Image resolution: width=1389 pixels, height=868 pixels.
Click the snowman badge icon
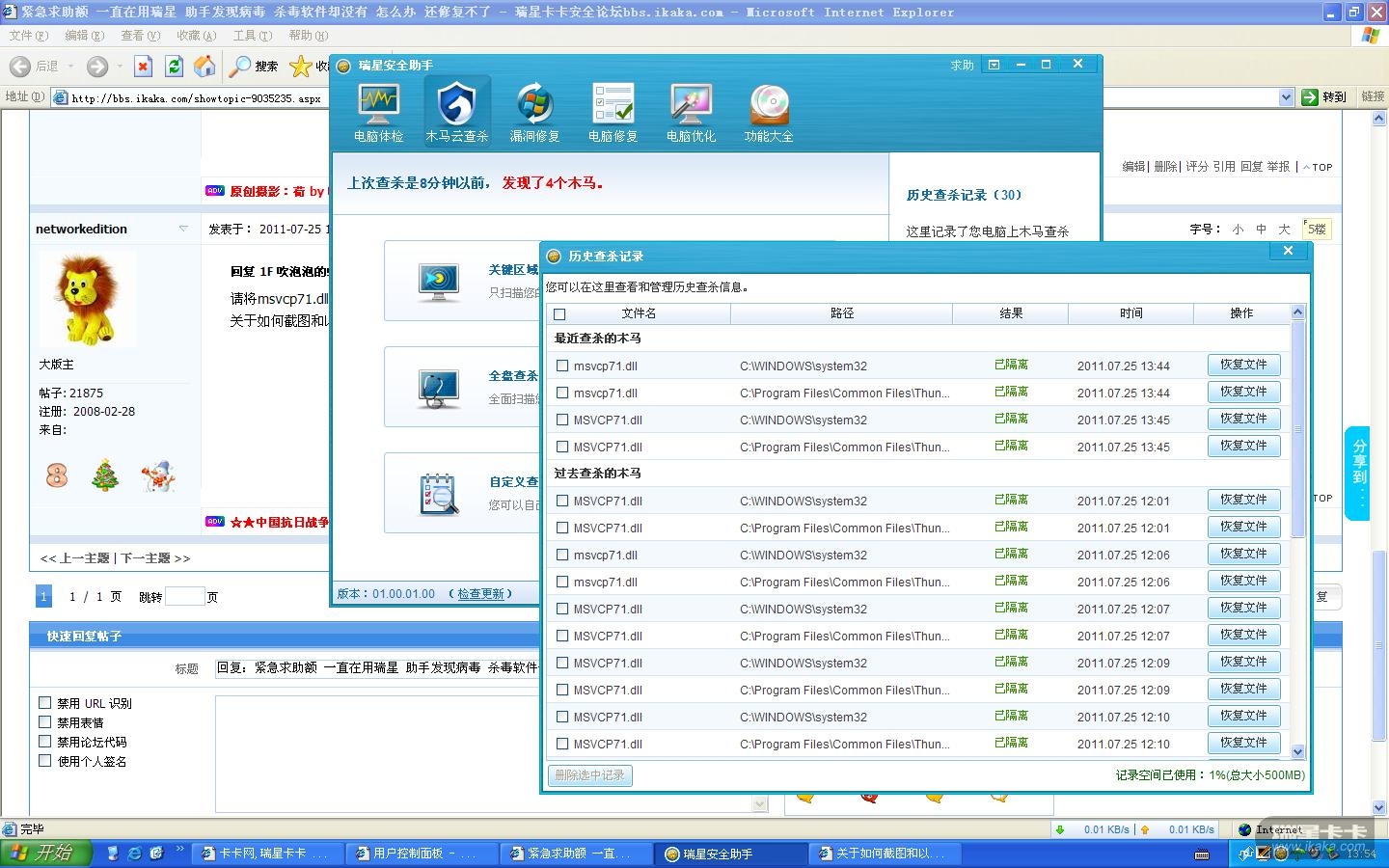(157, 475)
